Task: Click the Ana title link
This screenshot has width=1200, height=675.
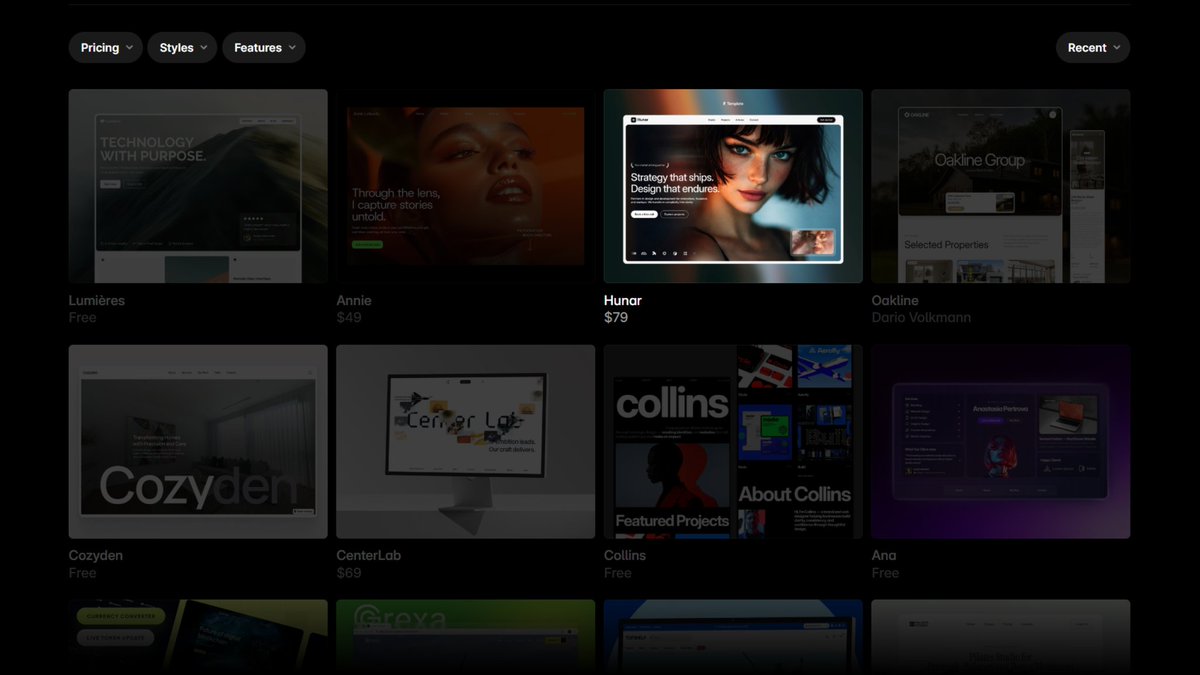Action: pos(884,555)
